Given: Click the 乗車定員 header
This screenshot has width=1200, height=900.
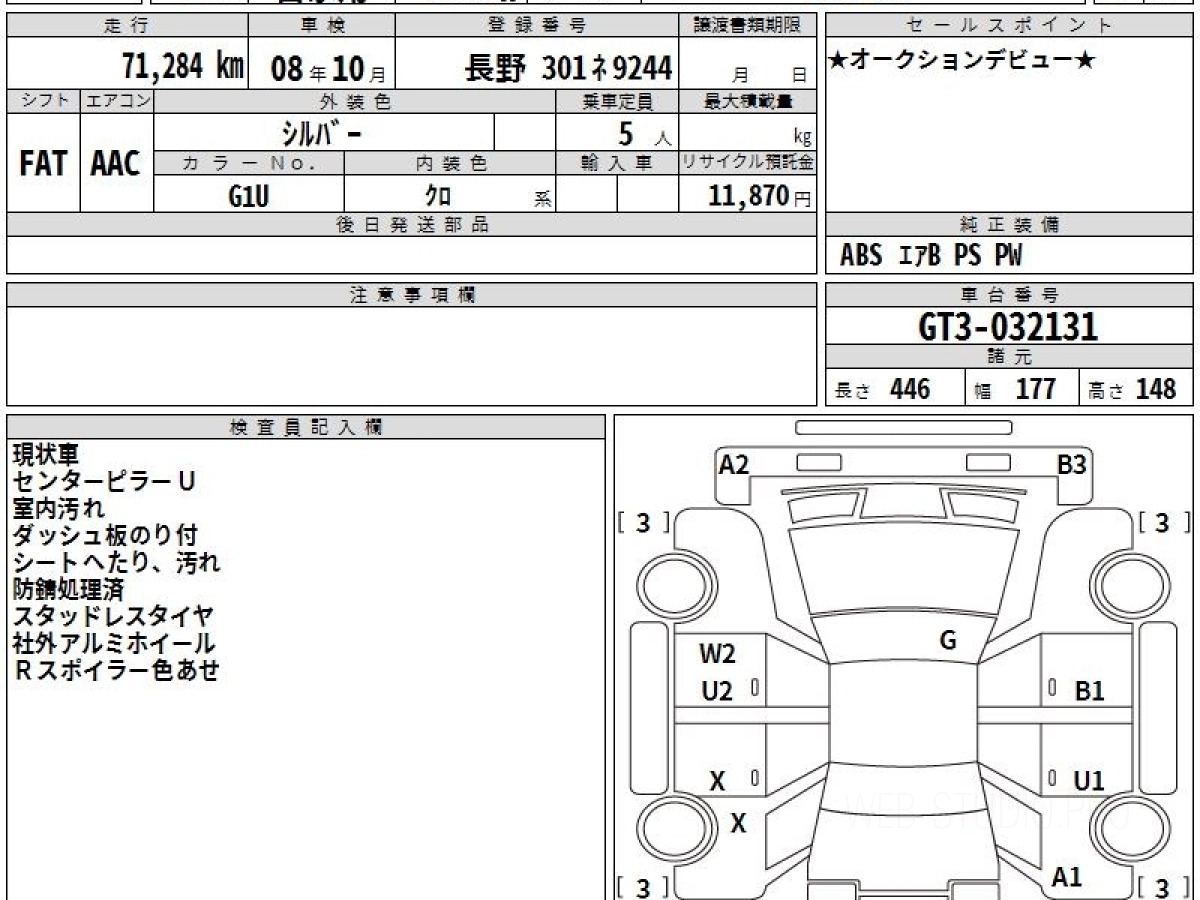Looking at the screenshot, I should (617, 100).
